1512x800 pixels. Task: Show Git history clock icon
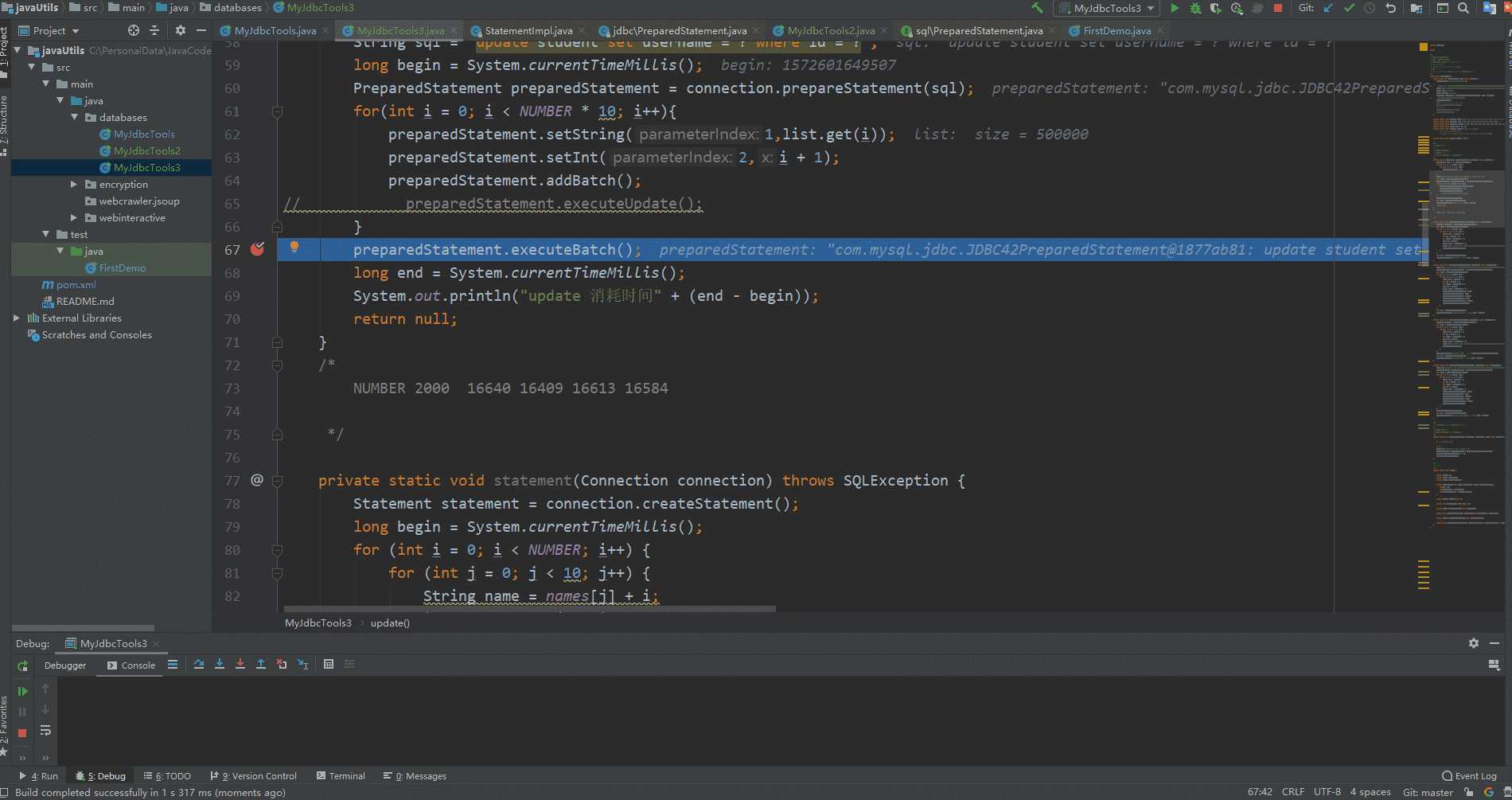coord(1370,8)
